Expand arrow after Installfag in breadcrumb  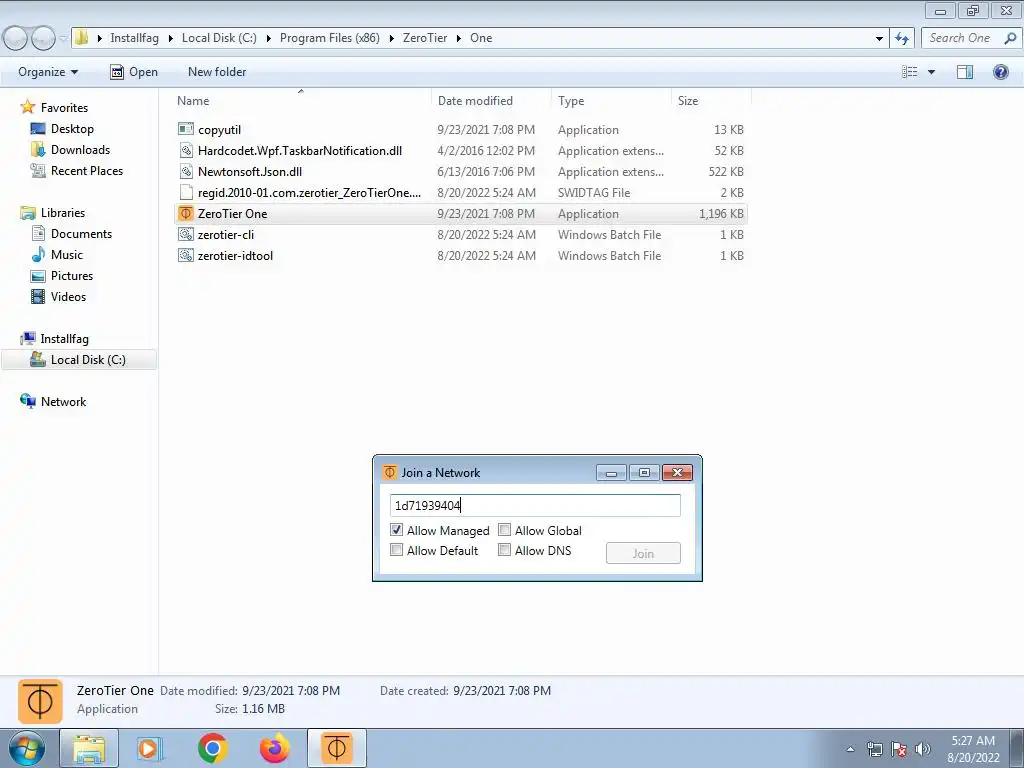[170, 38]
